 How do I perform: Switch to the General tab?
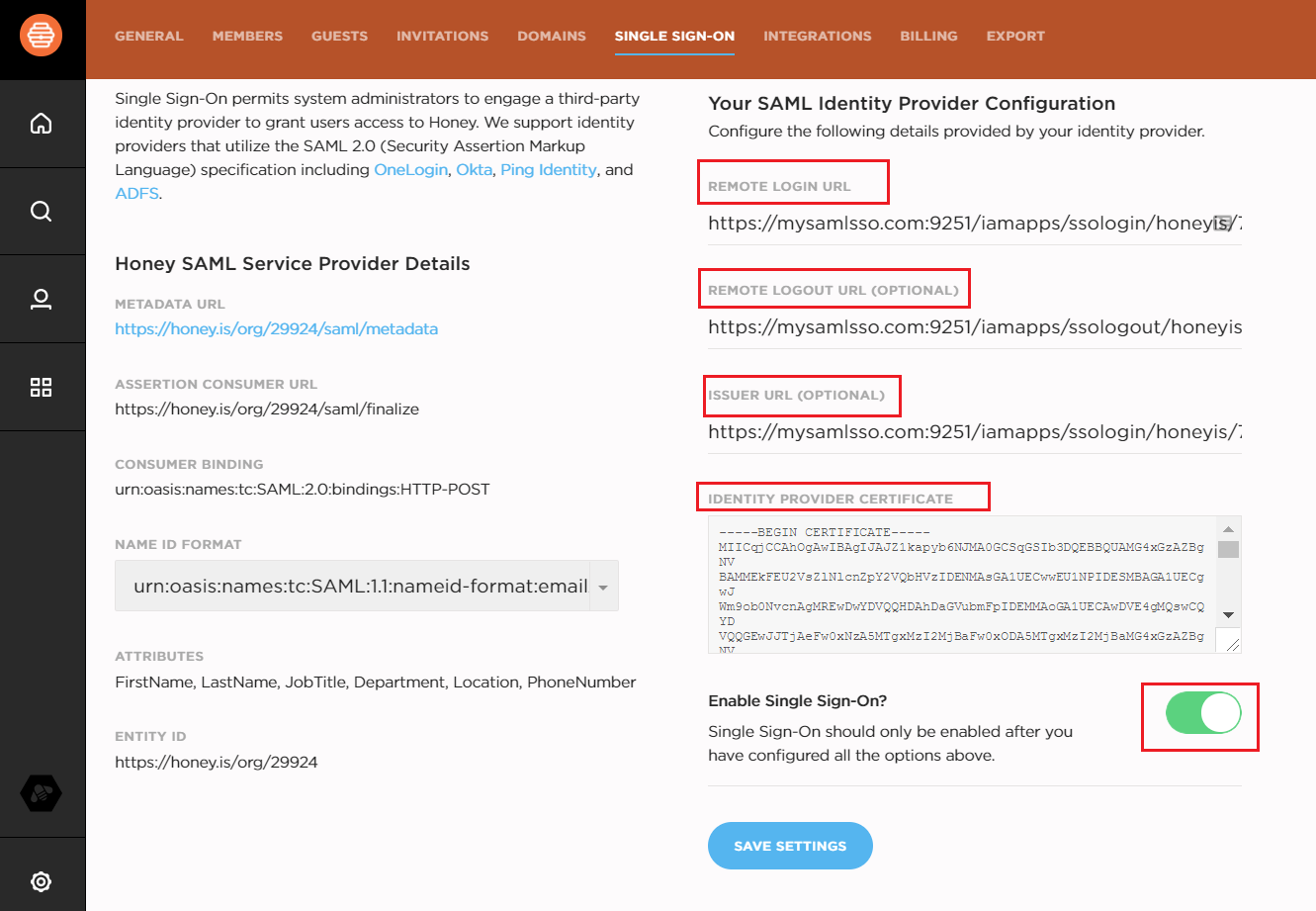tap(149, 36)
